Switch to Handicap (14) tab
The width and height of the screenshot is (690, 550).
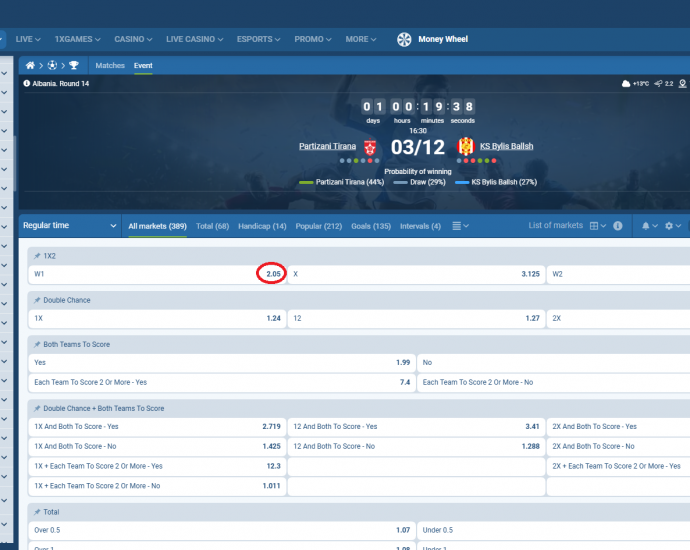(262, 226)
